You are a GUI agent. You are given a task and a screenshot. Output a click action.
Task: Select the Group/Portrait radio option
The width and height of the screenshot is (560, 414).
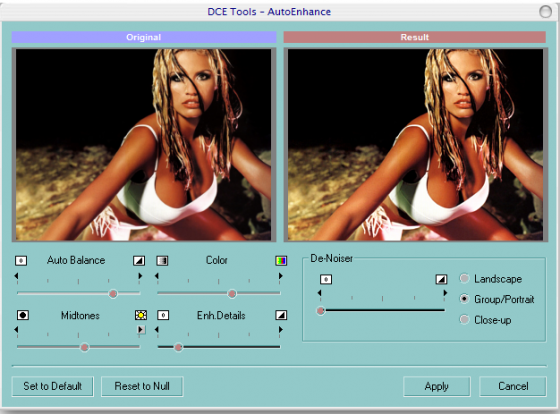(x=464, y=299)
